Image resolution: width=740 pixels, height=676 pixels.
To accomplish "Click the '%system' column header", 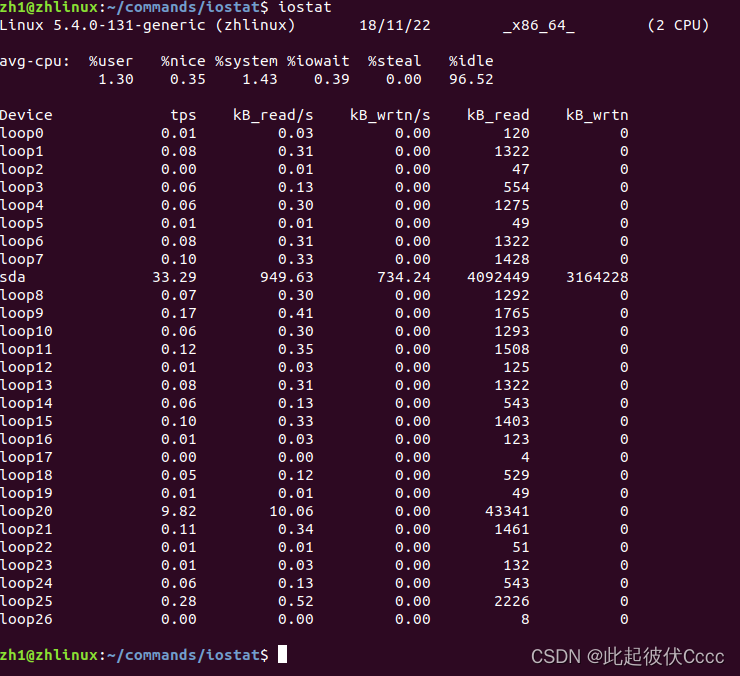I will [x=246, y=61].
